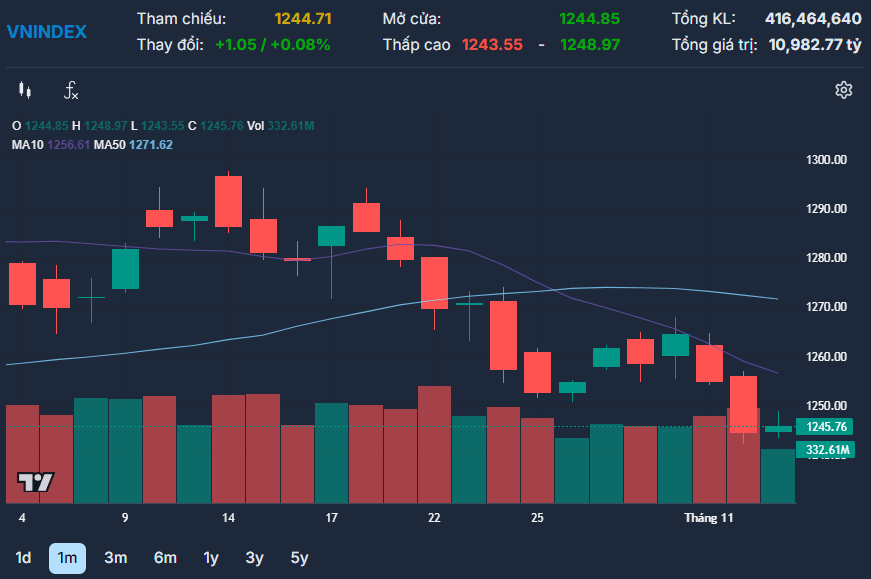Click the 1245.76 current price label
Image resolution: width=871 pixels, height=579 pixels.
pos(826,427)
